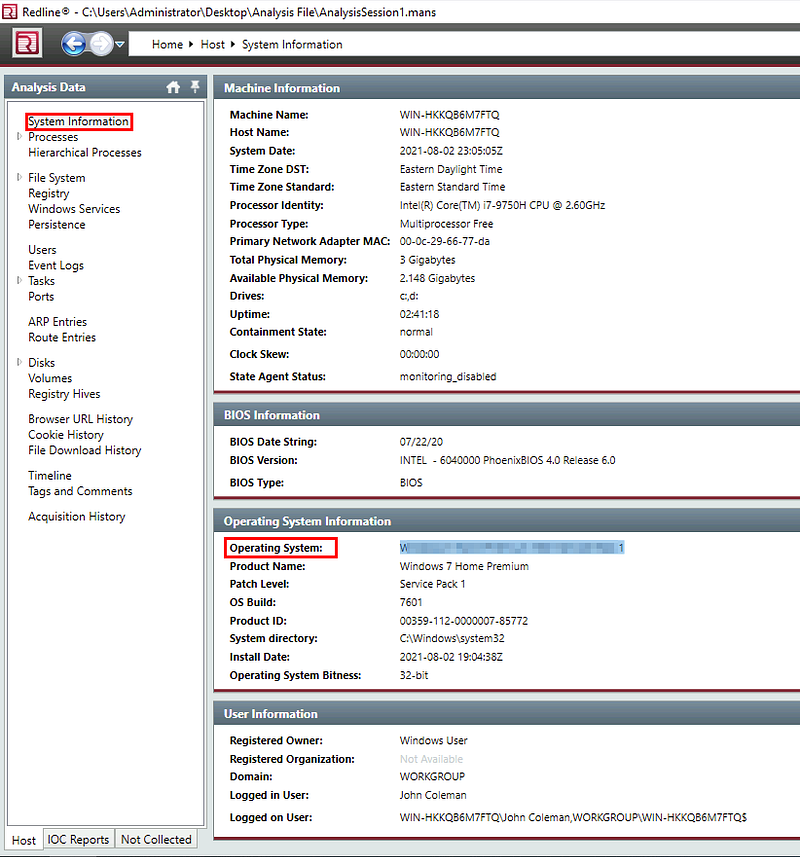
Task: Open Windows Services
Action: click(x=74, y=209)
